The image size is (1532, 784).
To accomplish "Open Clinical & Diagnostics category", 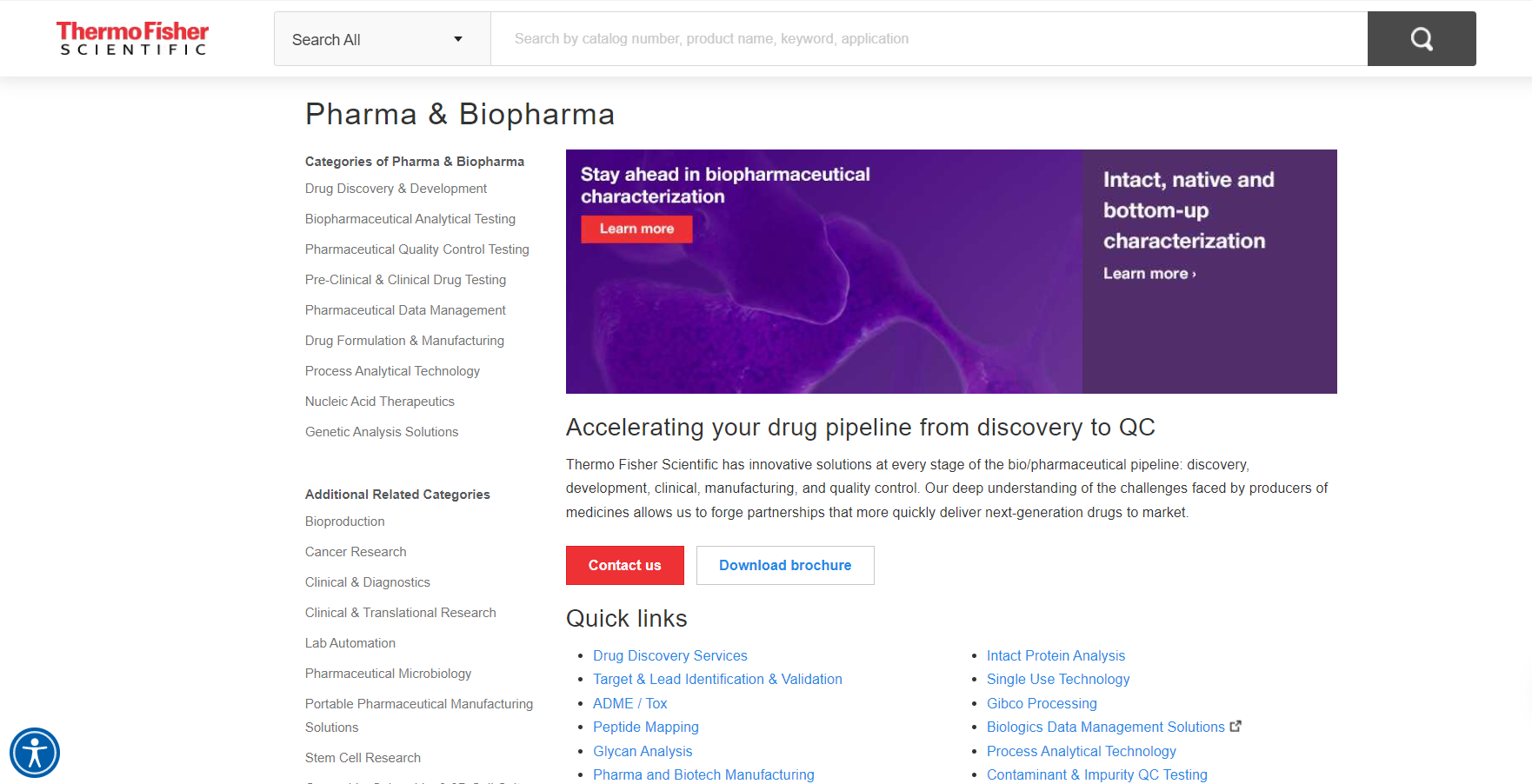I will pyautogui.click(x=368, y=582).
